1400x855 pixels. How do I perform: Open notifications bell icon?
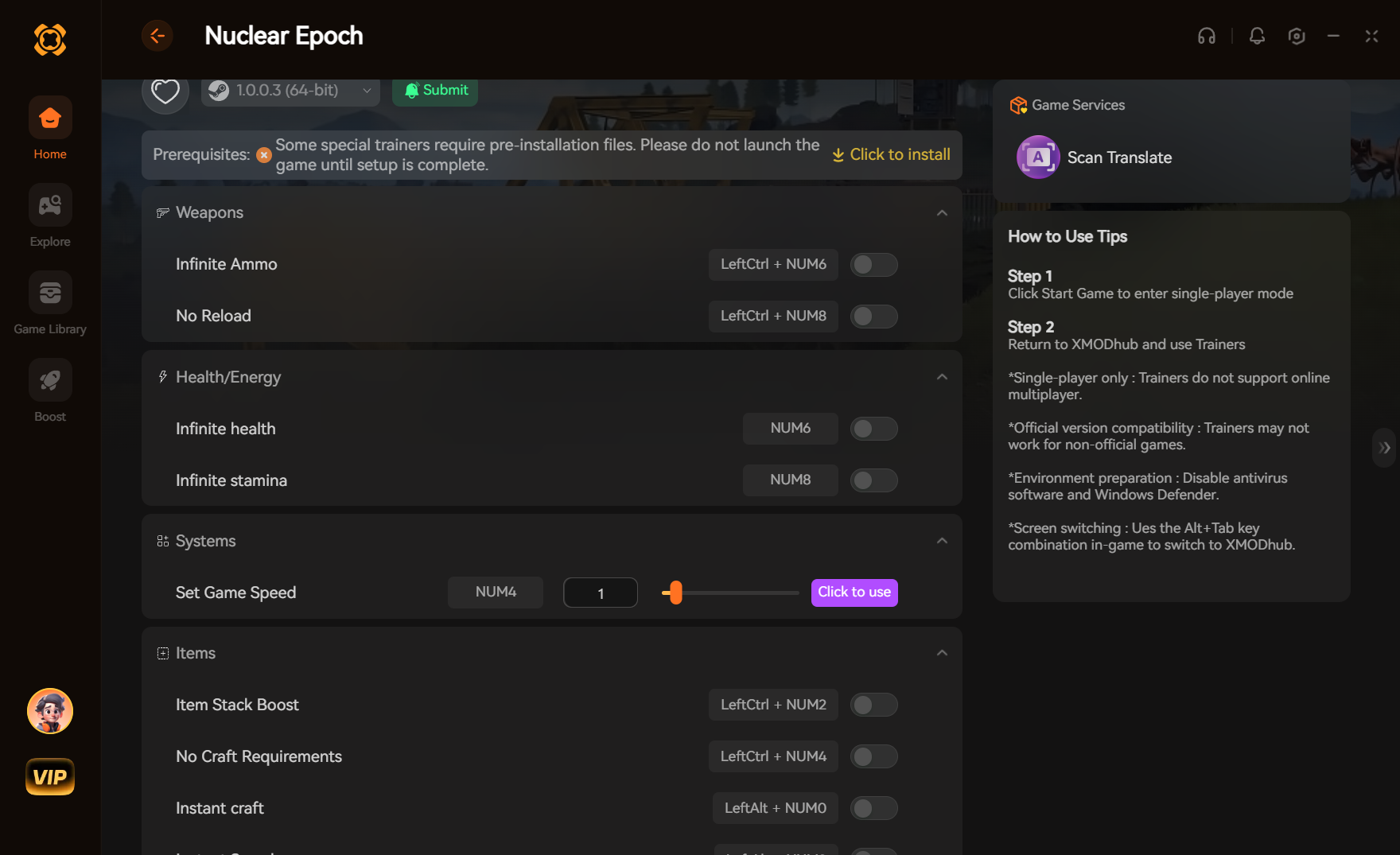click(1257, 36)
